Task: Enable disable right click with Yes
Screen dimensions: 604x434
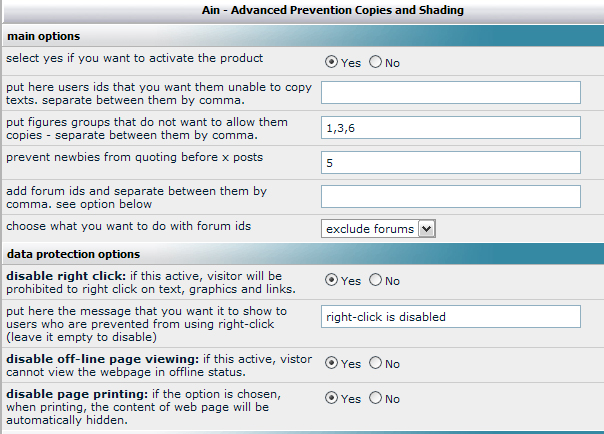Action: point(332,281)
